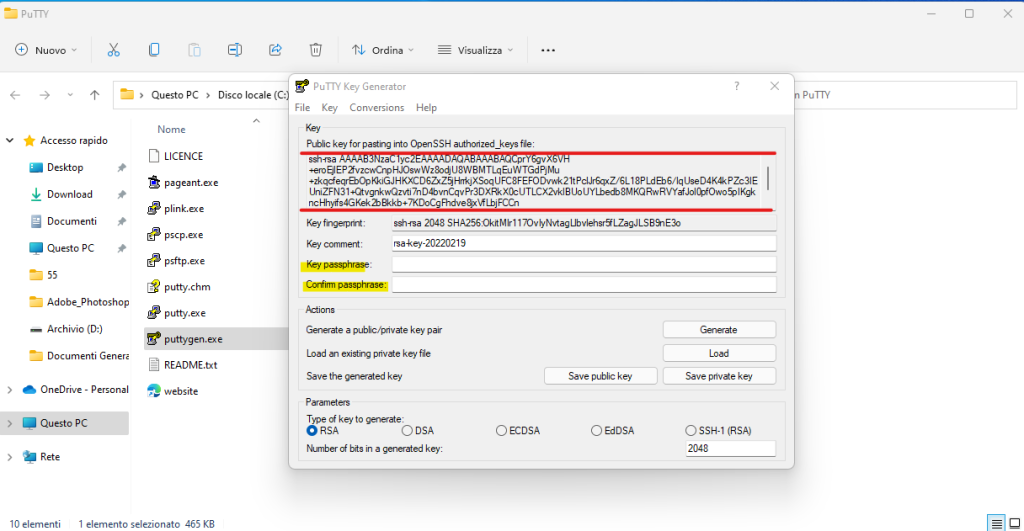
Task: Select the puttygen.exe file icon
Action: pyautogui.click(x=155, y=339)
